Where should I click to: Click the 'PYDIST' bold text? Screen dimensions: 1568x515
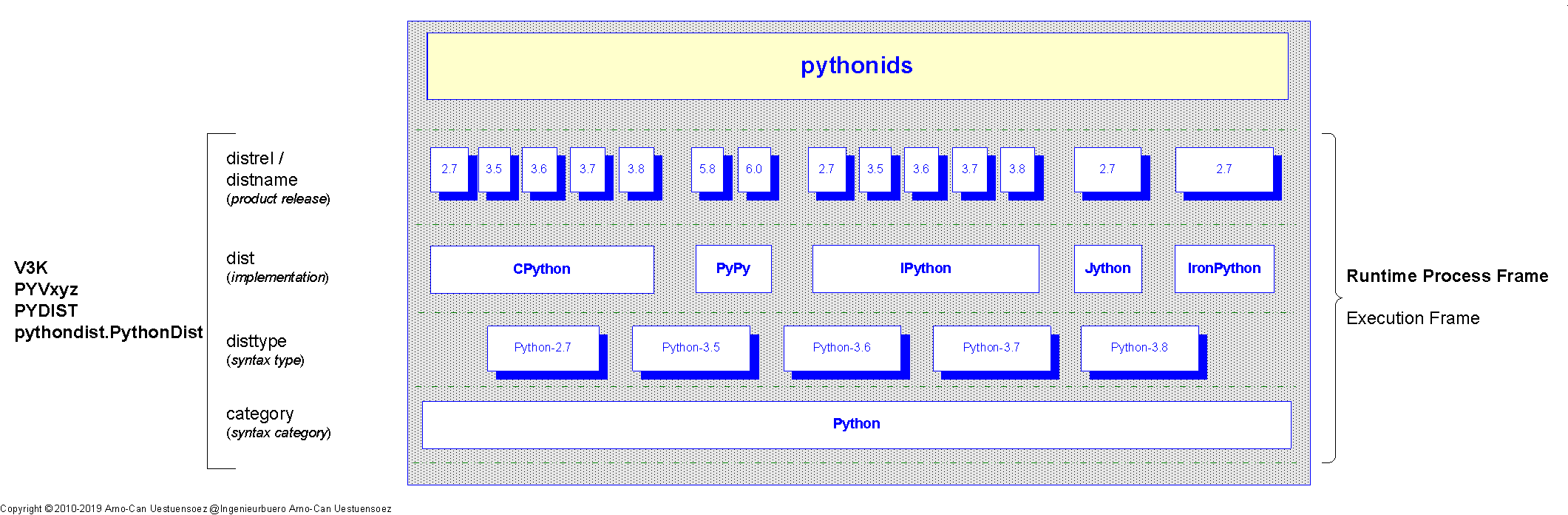click(x=46, y=311)
